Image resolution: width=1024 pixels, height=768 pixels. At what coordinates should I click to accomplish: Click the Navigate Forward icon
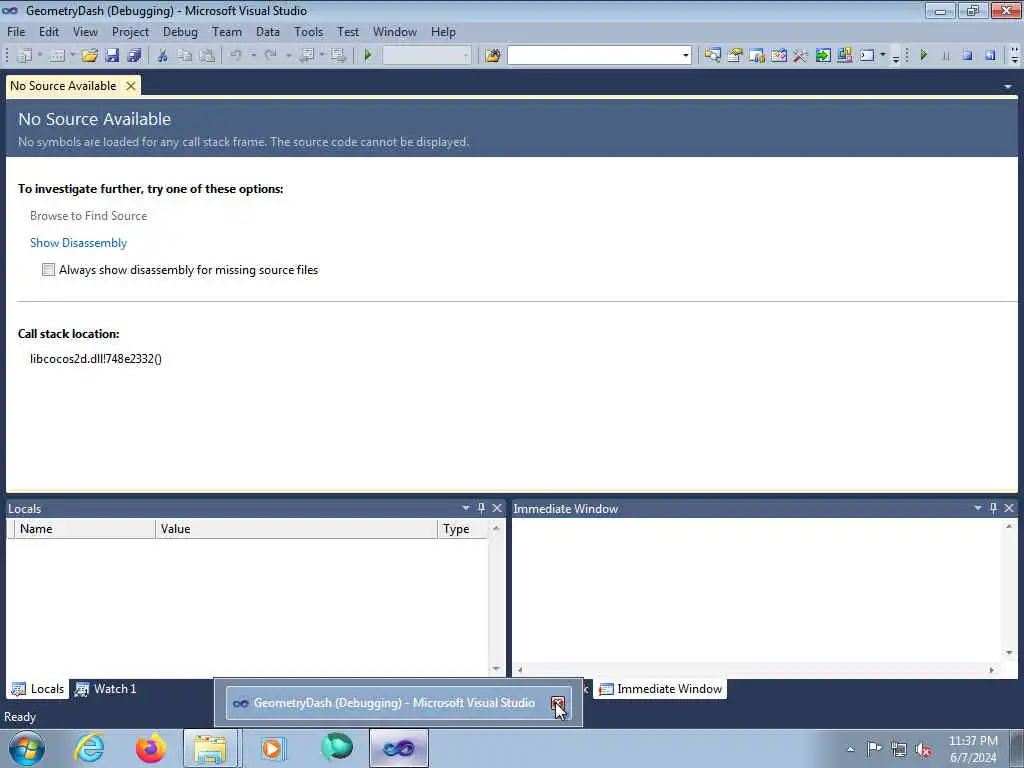338,56
